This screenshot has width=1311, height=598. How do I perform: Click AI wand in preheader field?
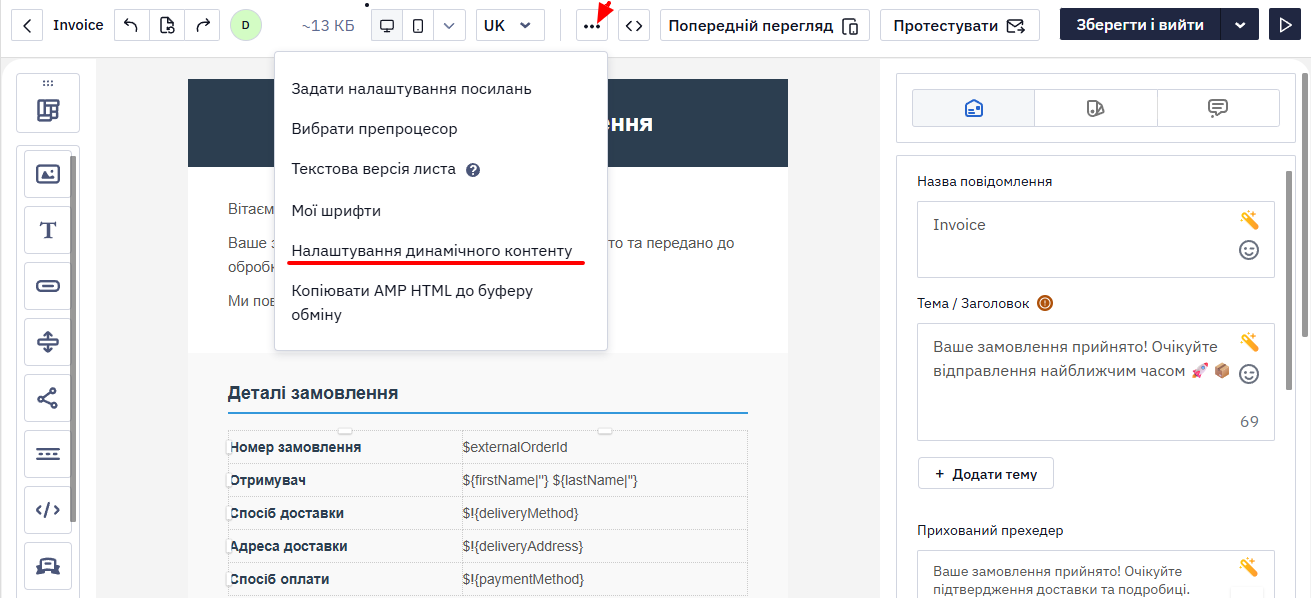point(1249,567)
